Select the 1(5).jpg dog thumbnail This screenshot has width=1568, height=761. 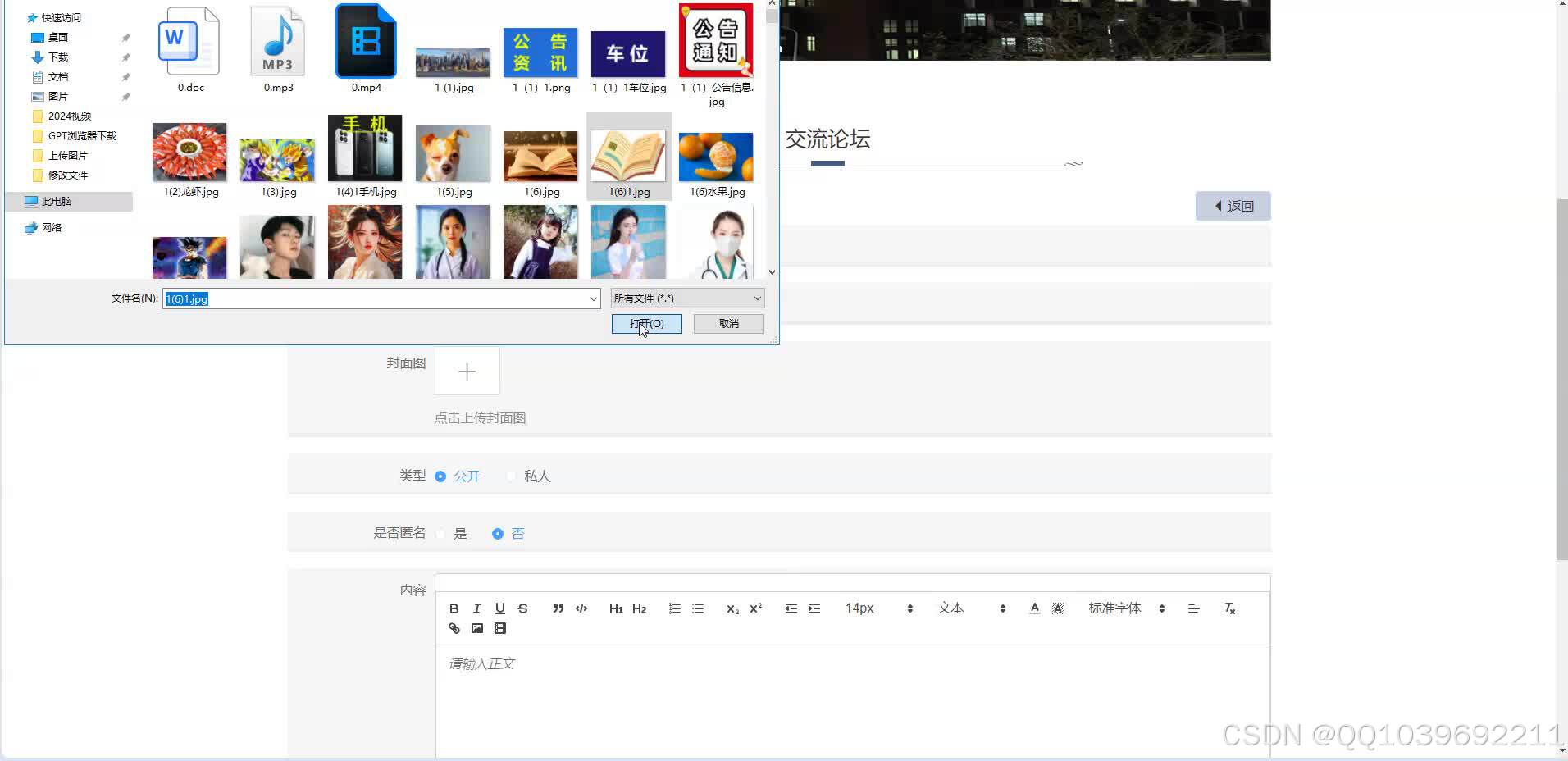453,153
